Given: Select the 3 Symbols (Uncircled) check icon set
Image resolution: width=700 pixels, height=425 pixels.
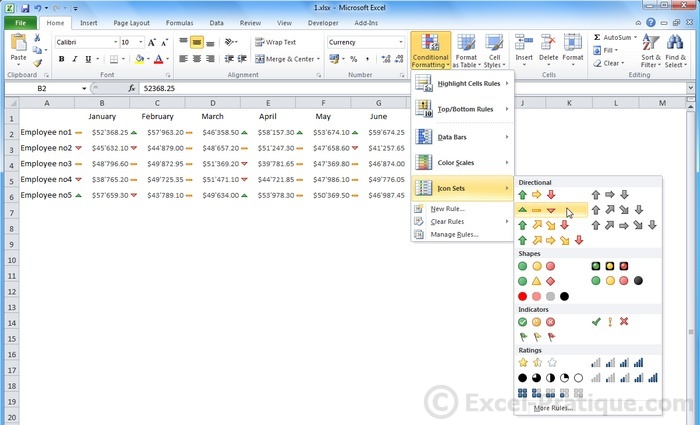Looking at the screenshot, I should [x=610, y=321].
